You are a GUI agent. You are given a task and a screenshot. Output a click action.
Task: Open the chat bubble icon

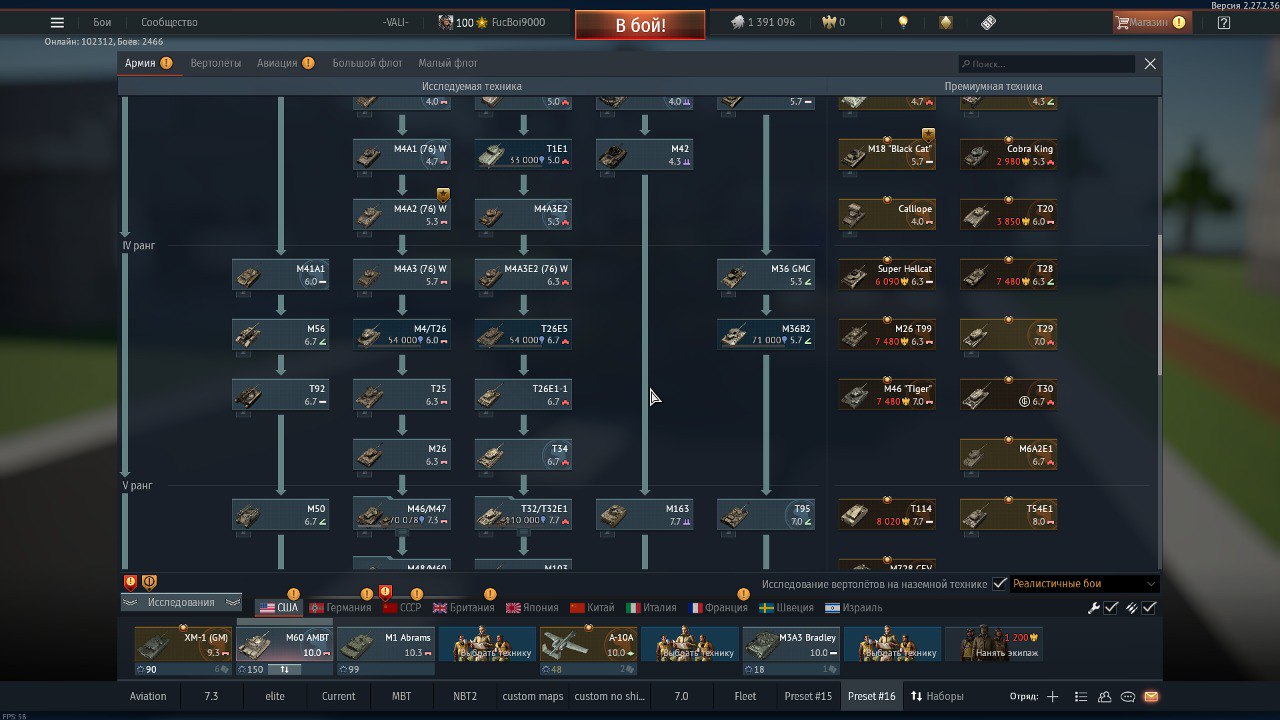pyautogui.click(x=1128, y=697)
